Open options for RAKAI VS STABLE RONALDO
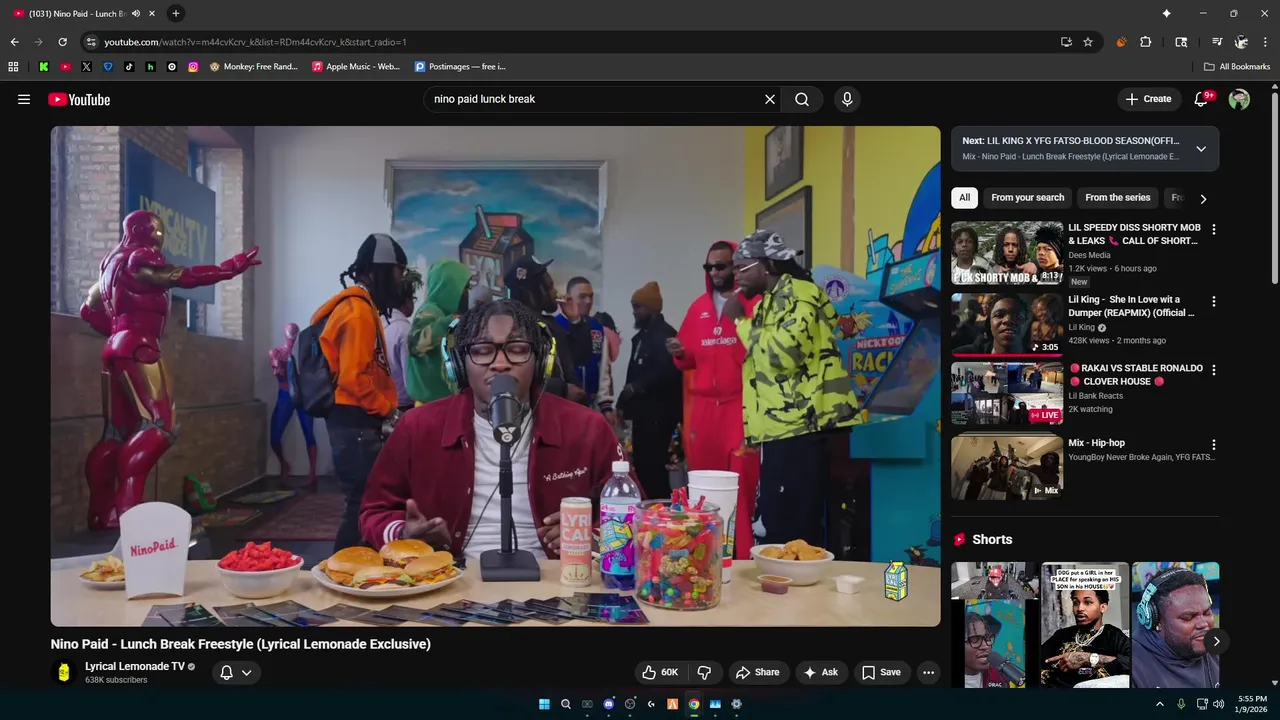Image resolution: width=1280 pixels, height=720 pixels. [1214, 369]
